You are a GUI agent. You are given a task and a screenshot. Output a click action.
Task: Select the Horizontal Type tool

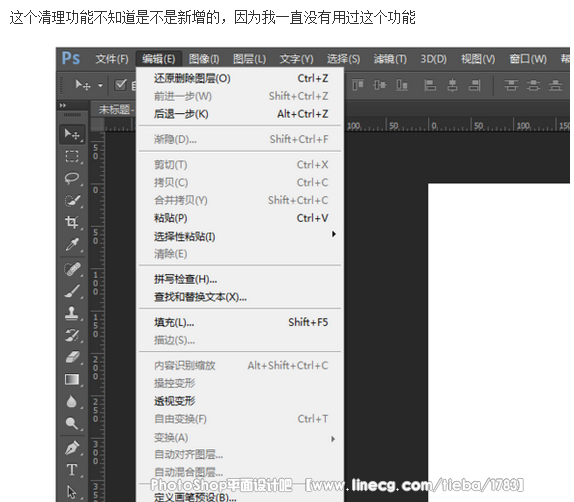[x=72, y=470]
